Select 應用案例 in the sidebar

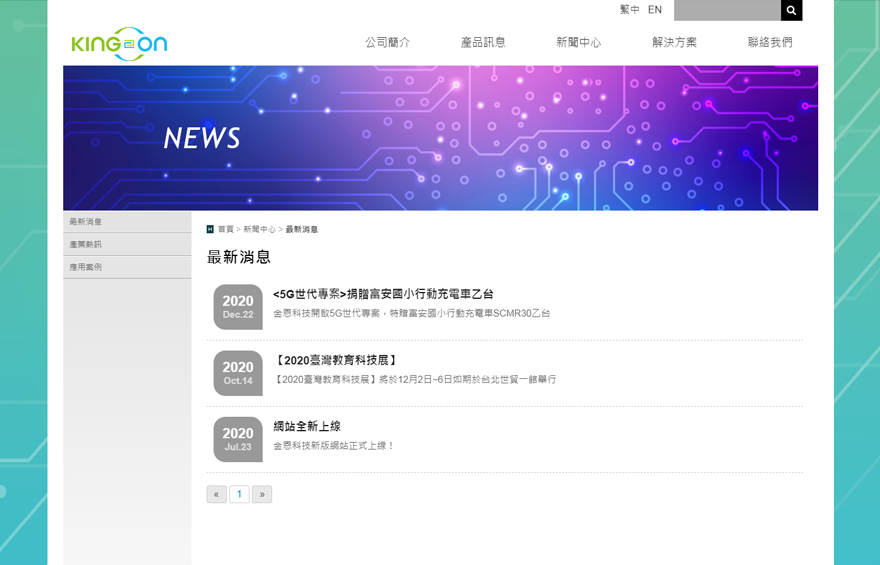pyautogui.click(x=86, y=267)
